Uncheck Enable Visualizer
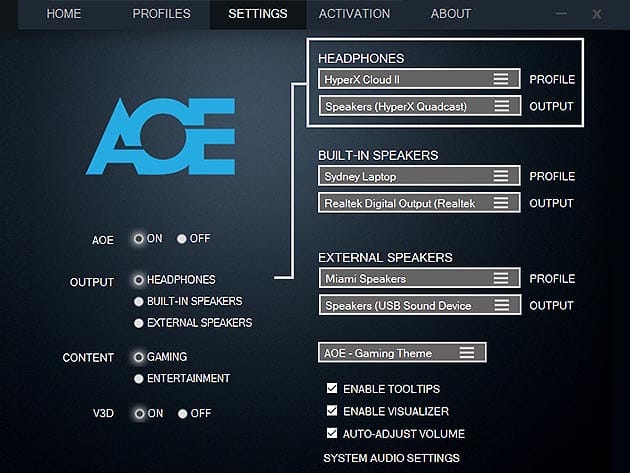The width and height of the screenshot is (630, 473). click(x=333, y=411)
